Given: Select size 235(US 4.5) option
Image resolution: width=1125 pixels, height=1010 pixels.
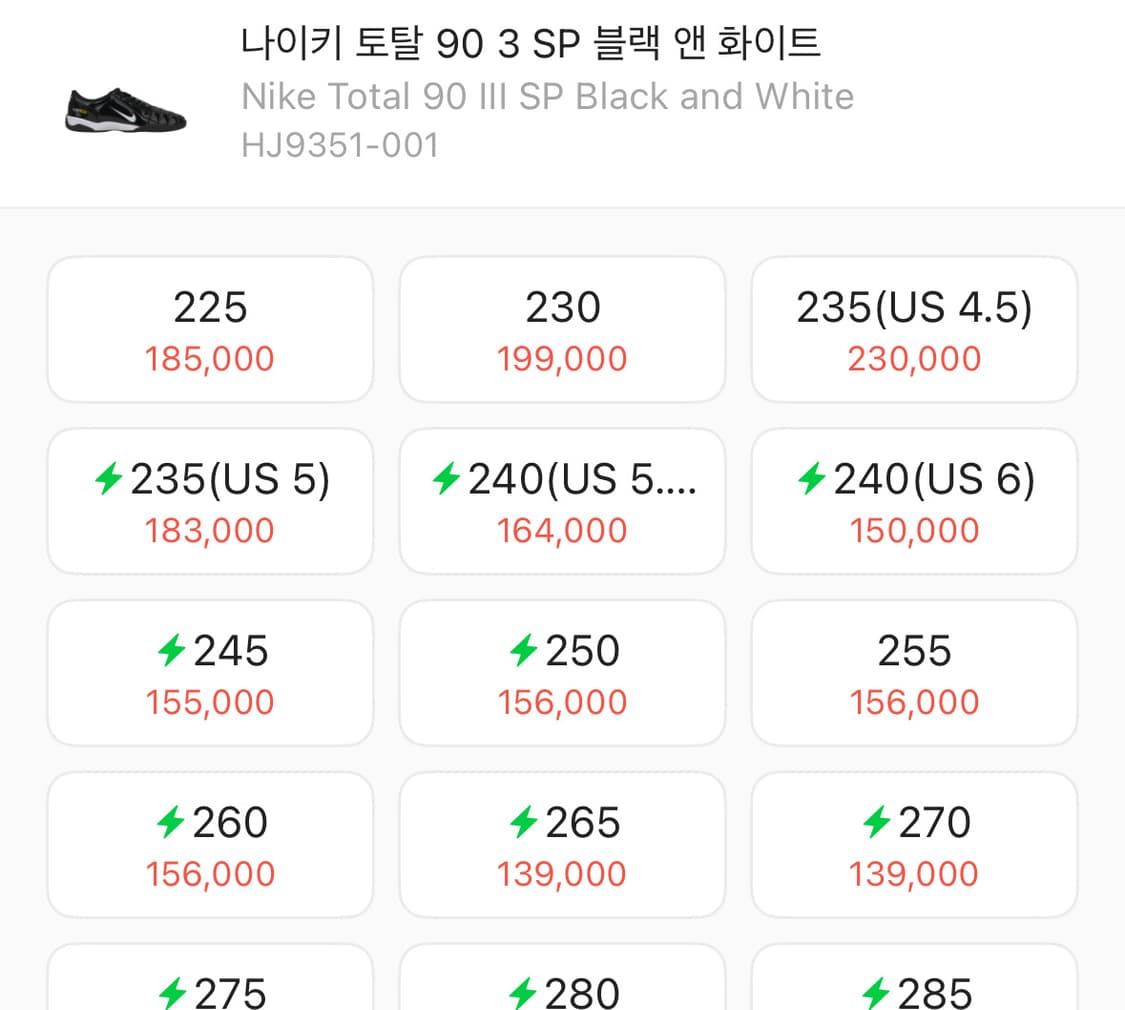Looking at the screenshot, I should click(x=914, y=328).
